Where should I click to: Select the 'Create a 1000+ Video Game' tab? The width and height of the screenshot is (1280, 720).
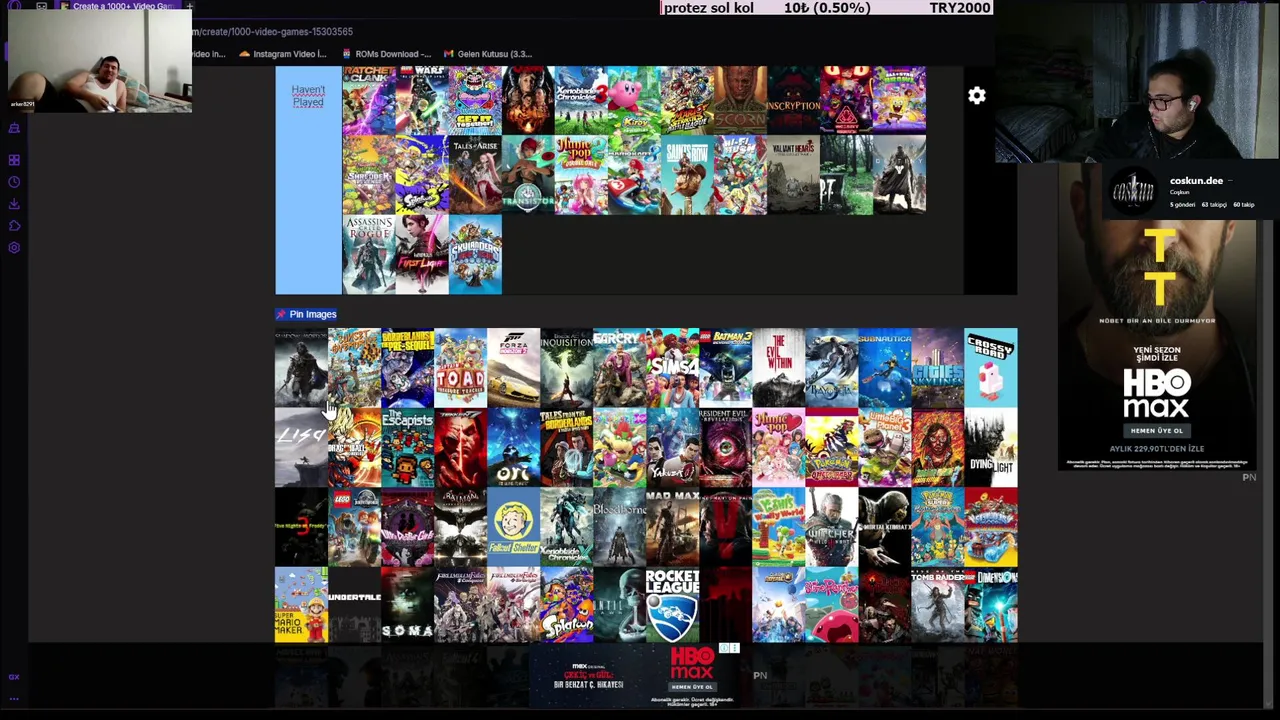point(120,6)
